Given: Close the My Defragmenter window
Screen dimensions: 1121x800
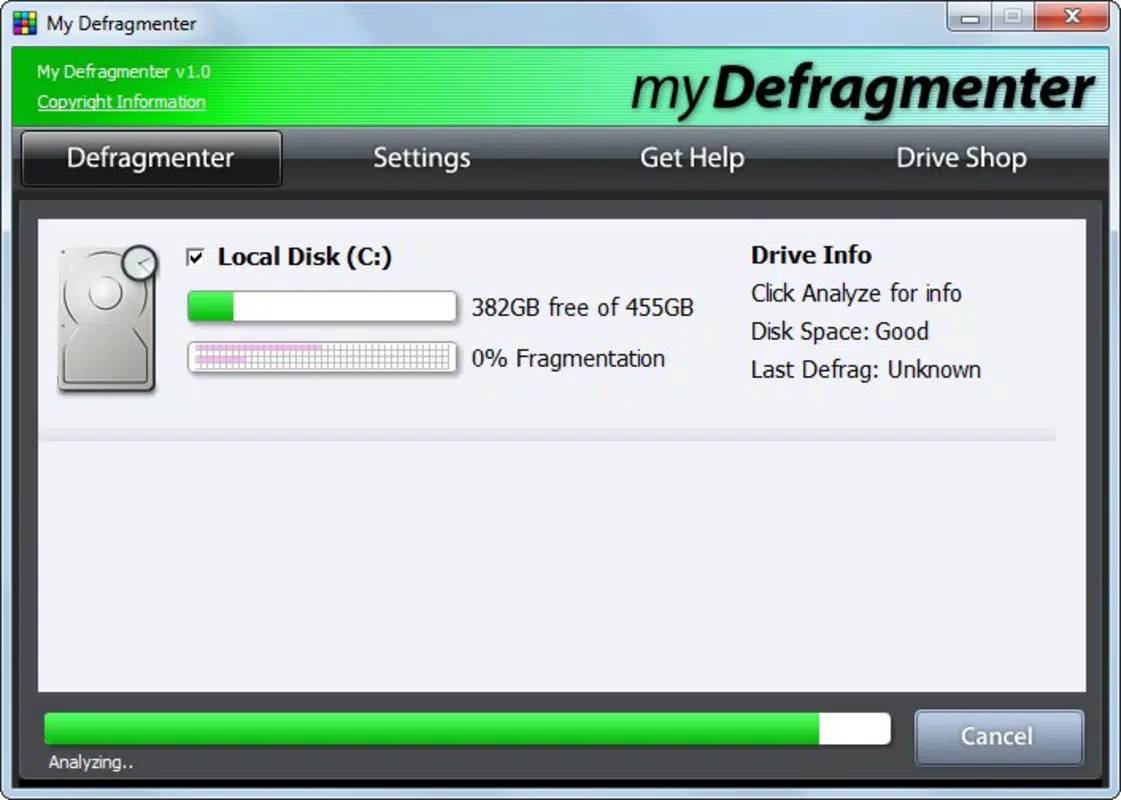Looking at the screenshot, I should (x=1072, y=17).
